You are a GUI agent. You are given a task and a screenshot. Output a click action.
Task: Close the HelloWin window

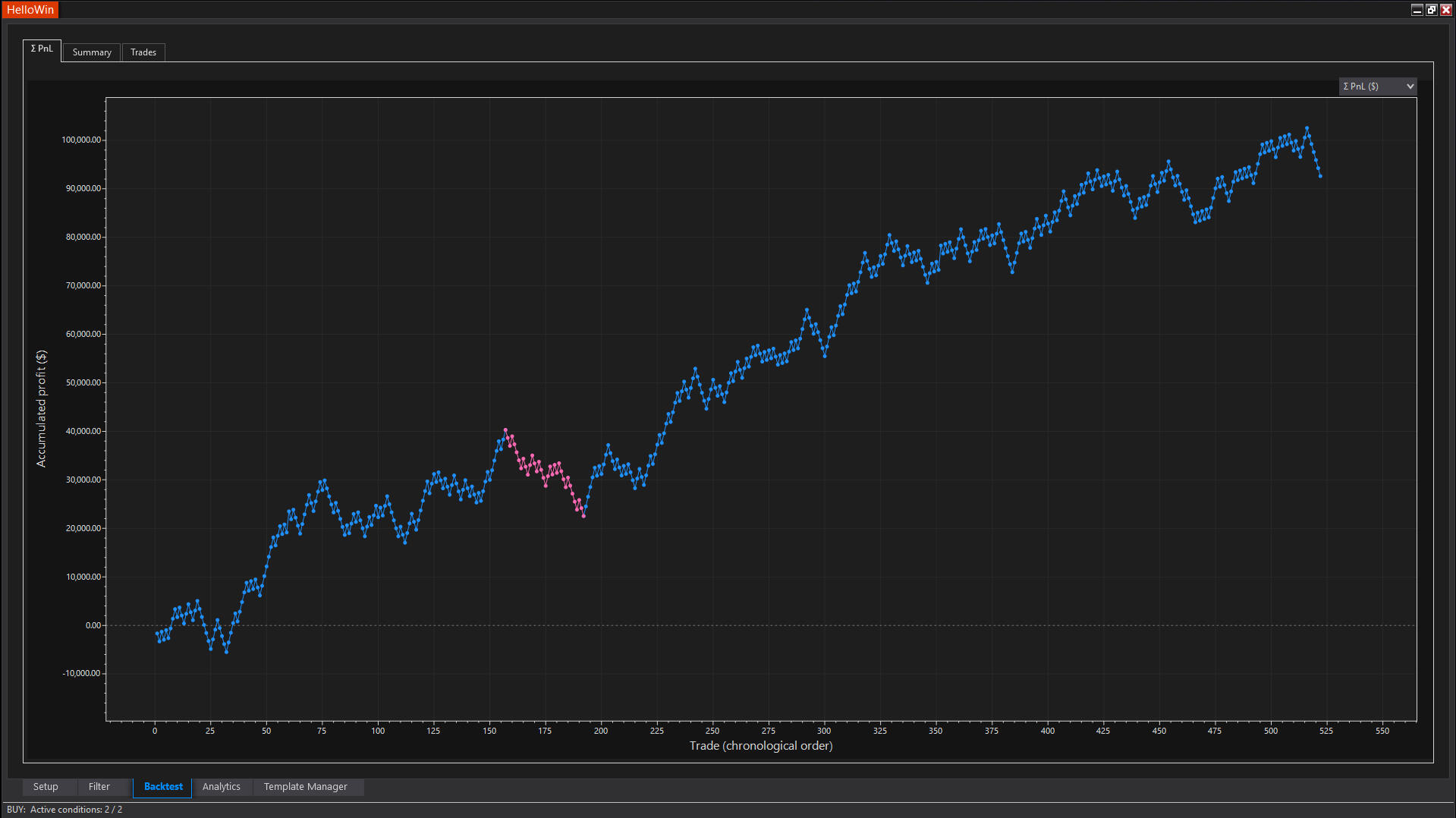1445,10
